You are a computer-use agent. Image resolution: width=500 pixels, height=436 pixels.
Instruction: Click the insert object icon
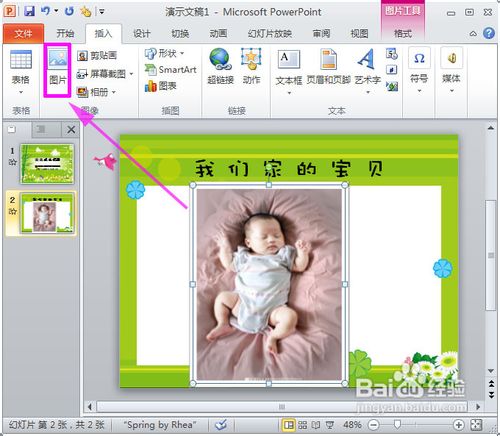coord(392,86)
